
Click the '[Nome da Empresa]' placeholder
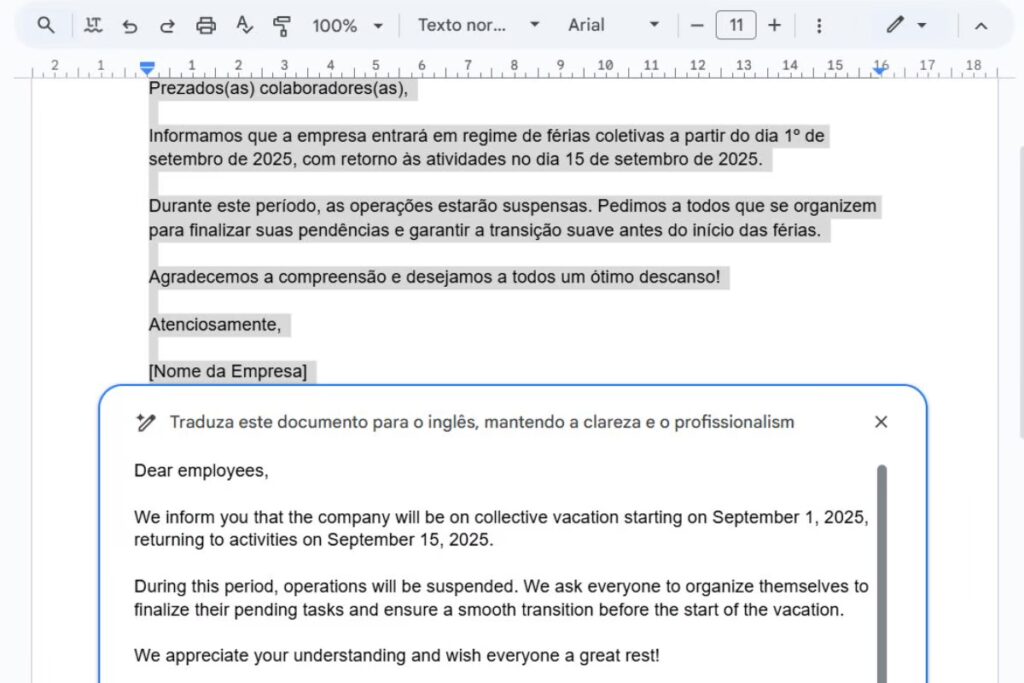pos(228,372)
